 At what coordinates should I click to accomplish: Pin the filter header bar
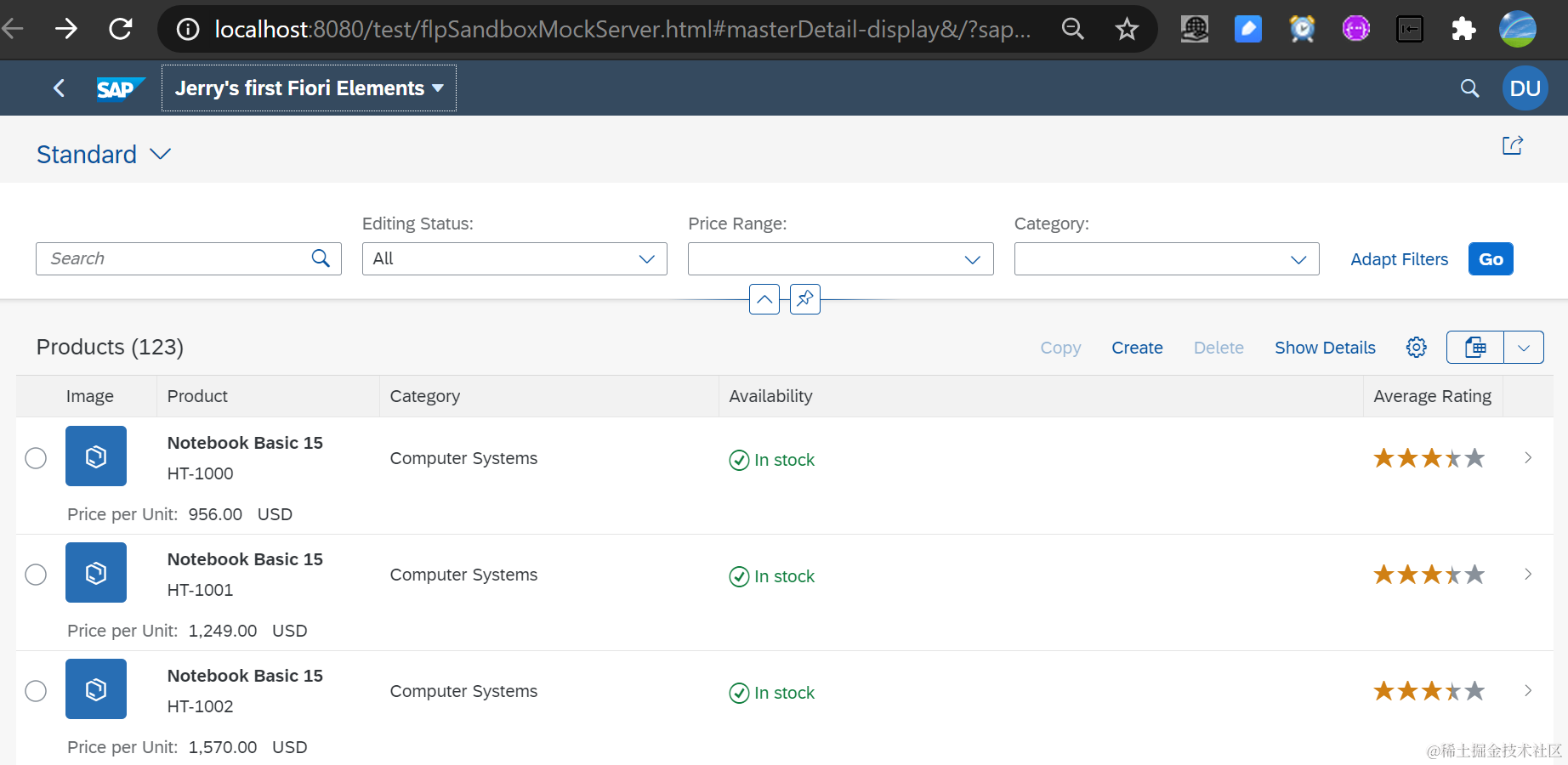click(x=804, y=299)
